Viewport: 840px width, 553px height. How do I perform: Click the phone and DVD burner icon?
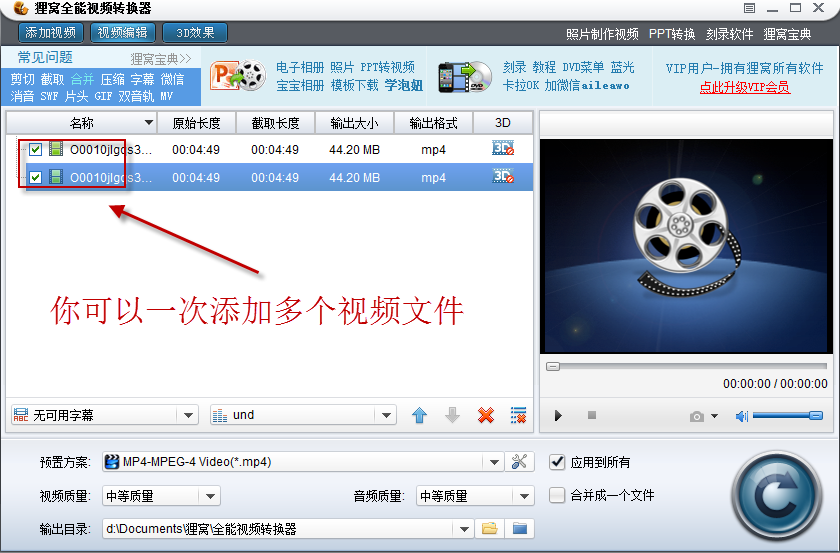pyautogui.click(x=464, y=77)
